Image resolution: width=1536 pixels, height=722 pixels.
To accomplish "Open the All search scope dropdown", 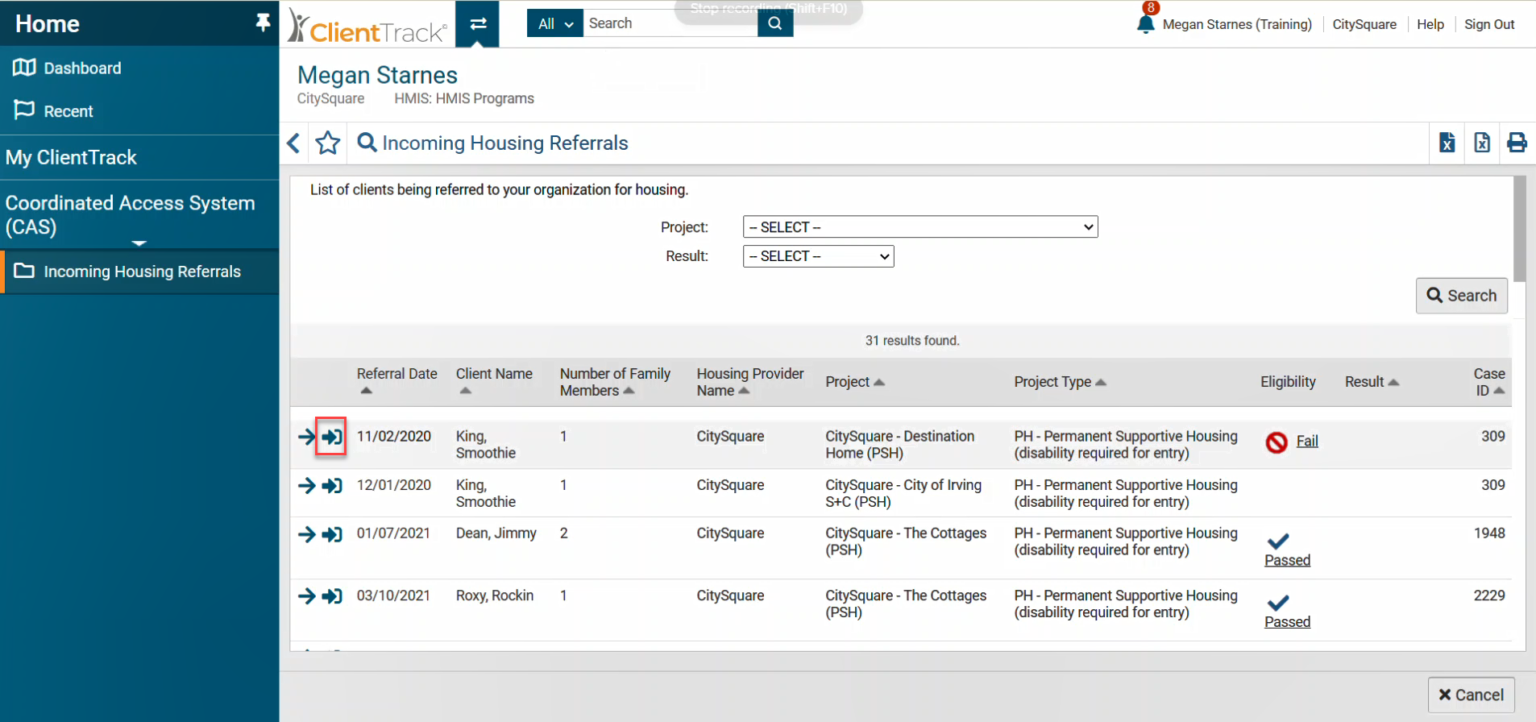I will [554, 22].
